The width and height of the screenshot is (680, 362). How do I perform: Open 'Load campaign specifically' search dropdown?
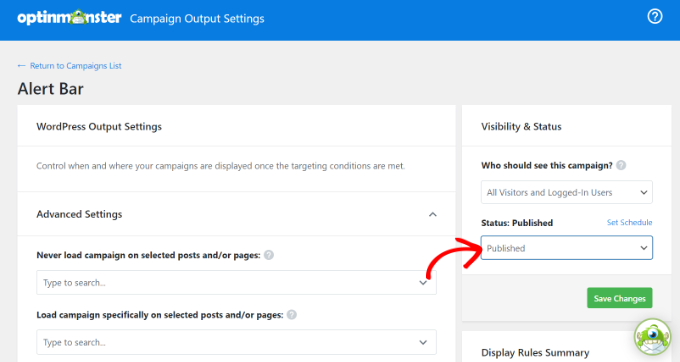pos(236,342)
